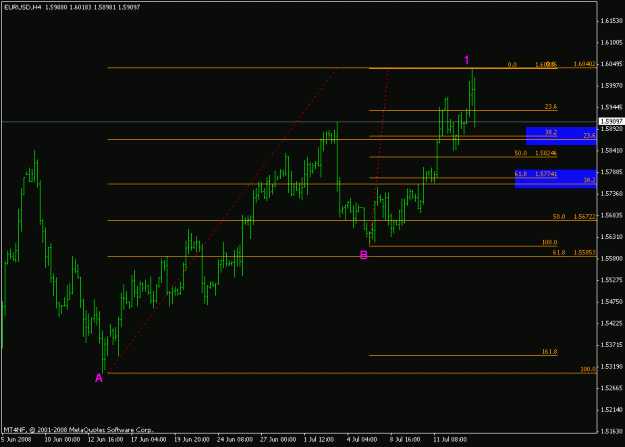Viewport: 625px width, 447px height.
Task: Click the '24 Jun 08:00' time axis label
Action: pyautogui.click(x=235, y=439)
